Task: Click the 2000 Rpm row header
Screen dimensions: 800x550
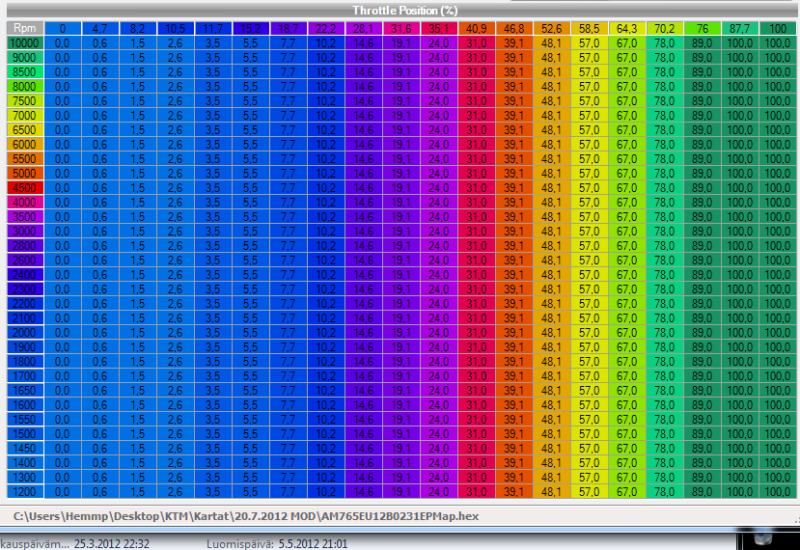Action: 24,332
